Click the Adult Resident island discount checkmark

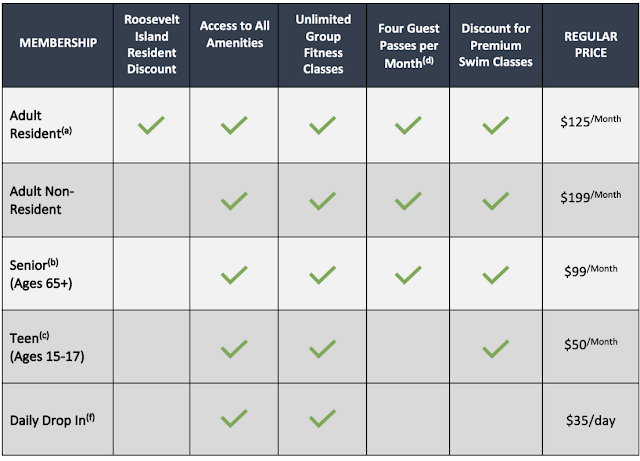pos(151,125)
